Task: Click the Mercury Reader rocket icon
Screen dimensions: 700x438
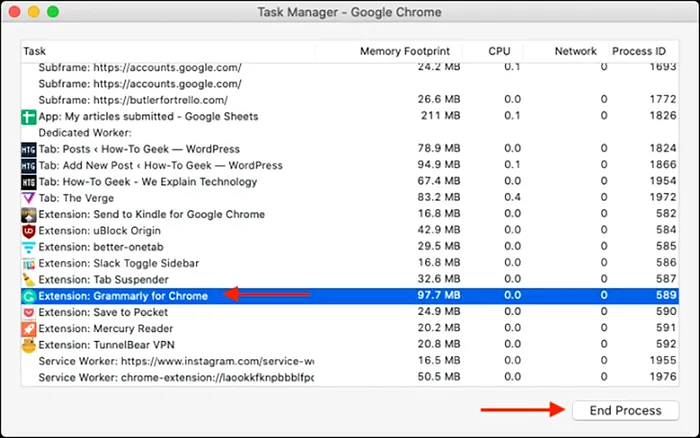Action: click(x=29, y=329)
